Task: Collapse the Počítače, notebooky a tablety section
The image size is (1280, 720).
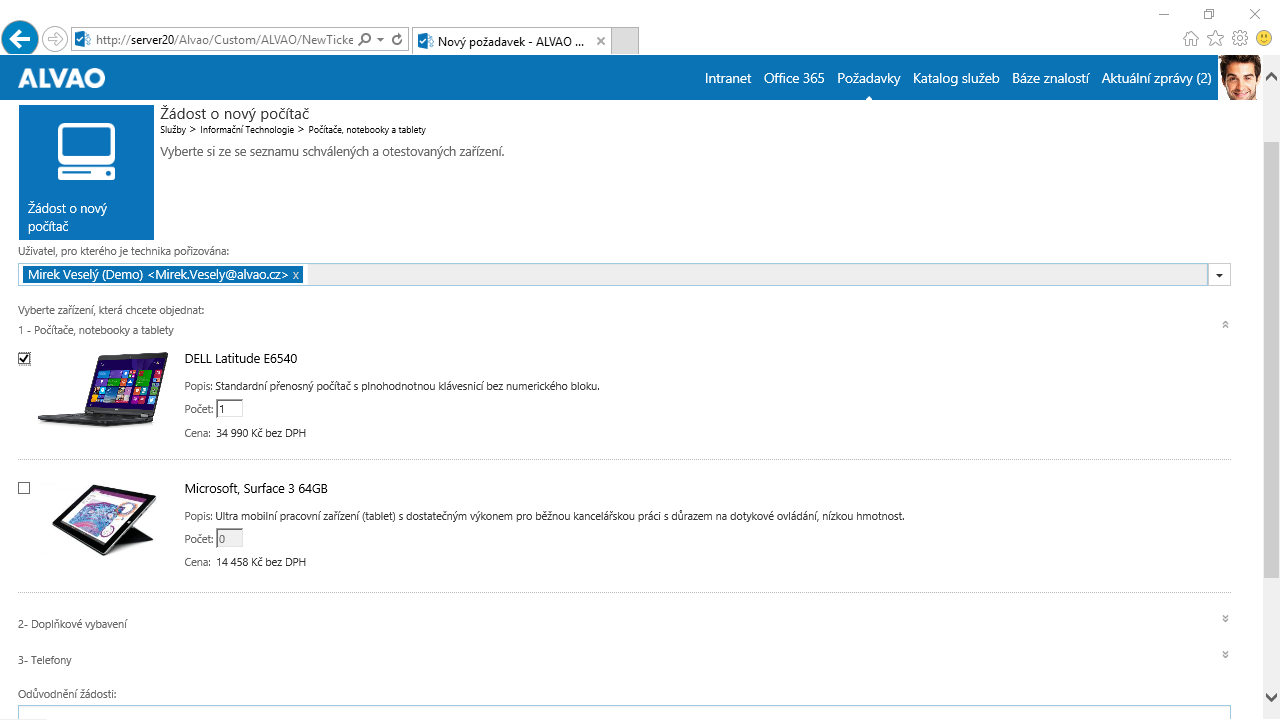Action: coord(1225,325)
